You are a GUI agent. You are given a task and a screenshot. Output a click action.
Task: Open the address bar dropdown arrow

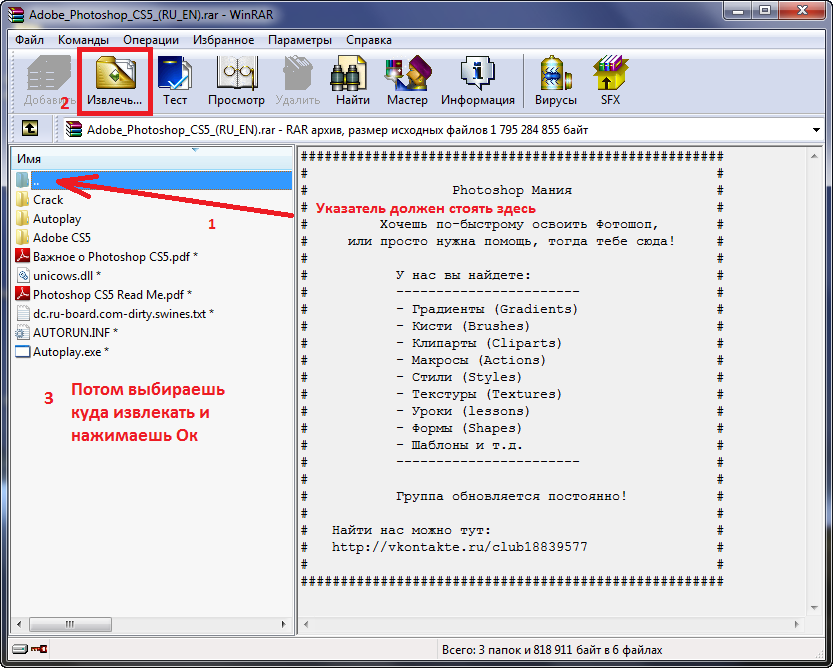click(x=816, y=130)
